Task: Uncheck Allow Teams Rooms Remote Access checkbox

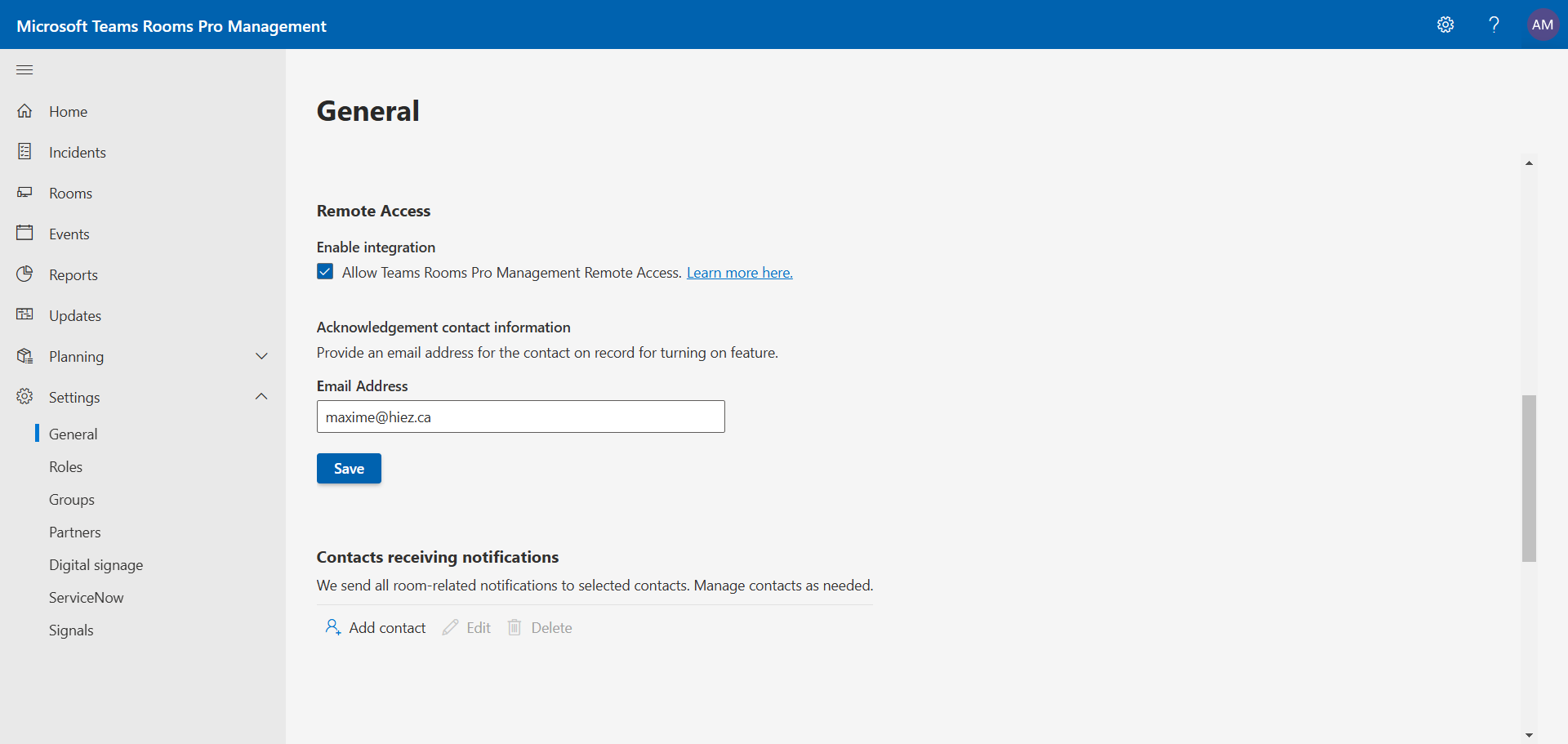Action: tap(325, 272)
